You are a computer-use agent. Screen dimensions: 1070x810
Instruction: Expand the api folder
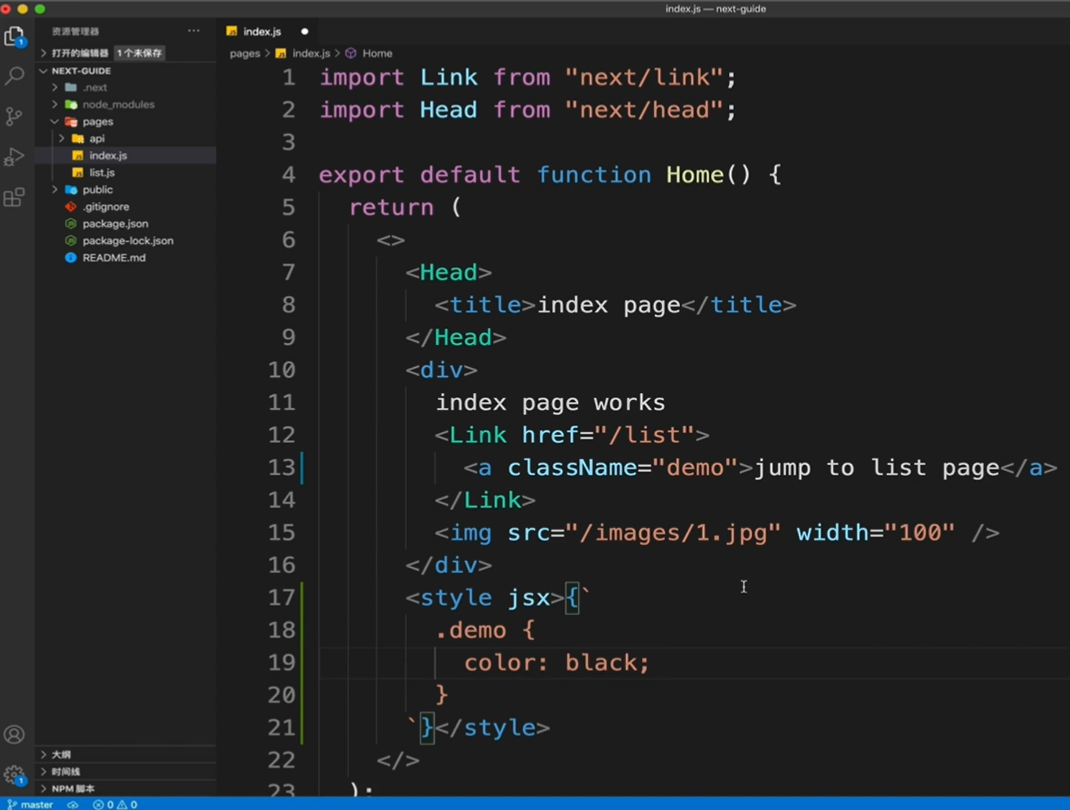(x=61, y=139)
